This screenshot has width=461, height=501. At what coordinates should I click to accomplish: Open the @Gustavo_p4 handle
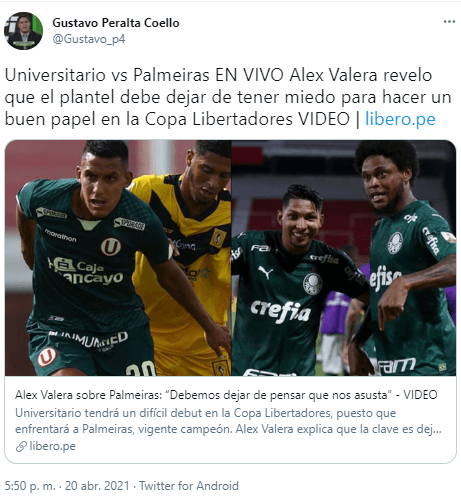pos(89,39)
